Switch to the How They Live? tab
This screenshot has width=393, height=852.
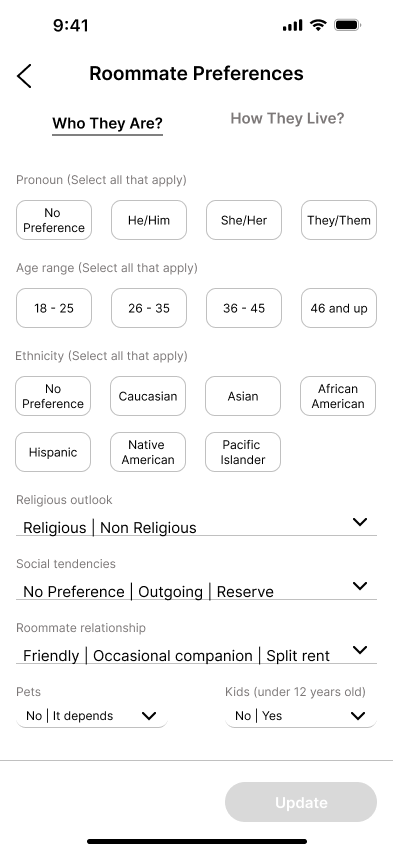[287, 118]
